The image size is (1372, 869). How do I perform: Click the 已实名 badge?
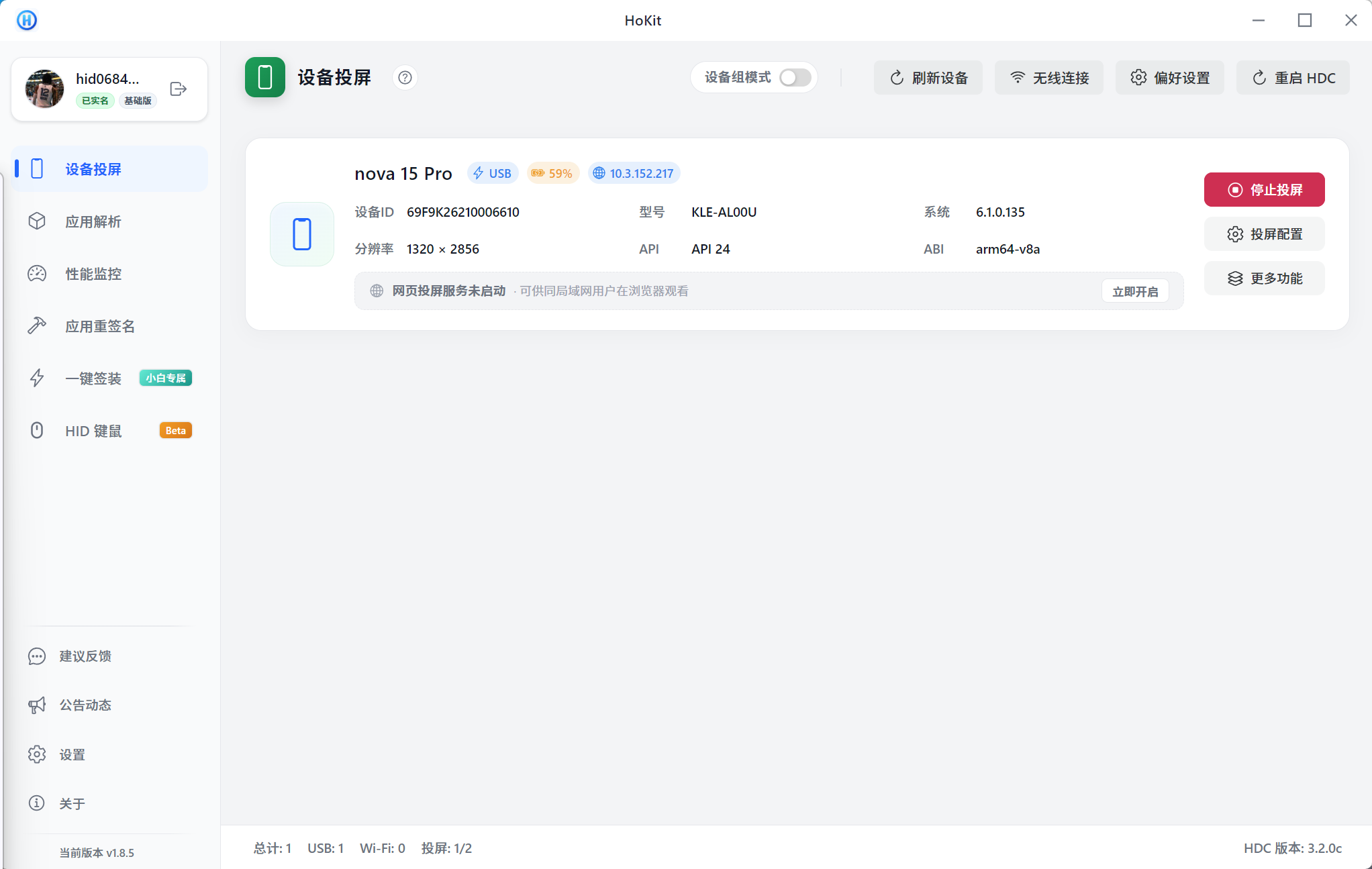pos(95,101)
